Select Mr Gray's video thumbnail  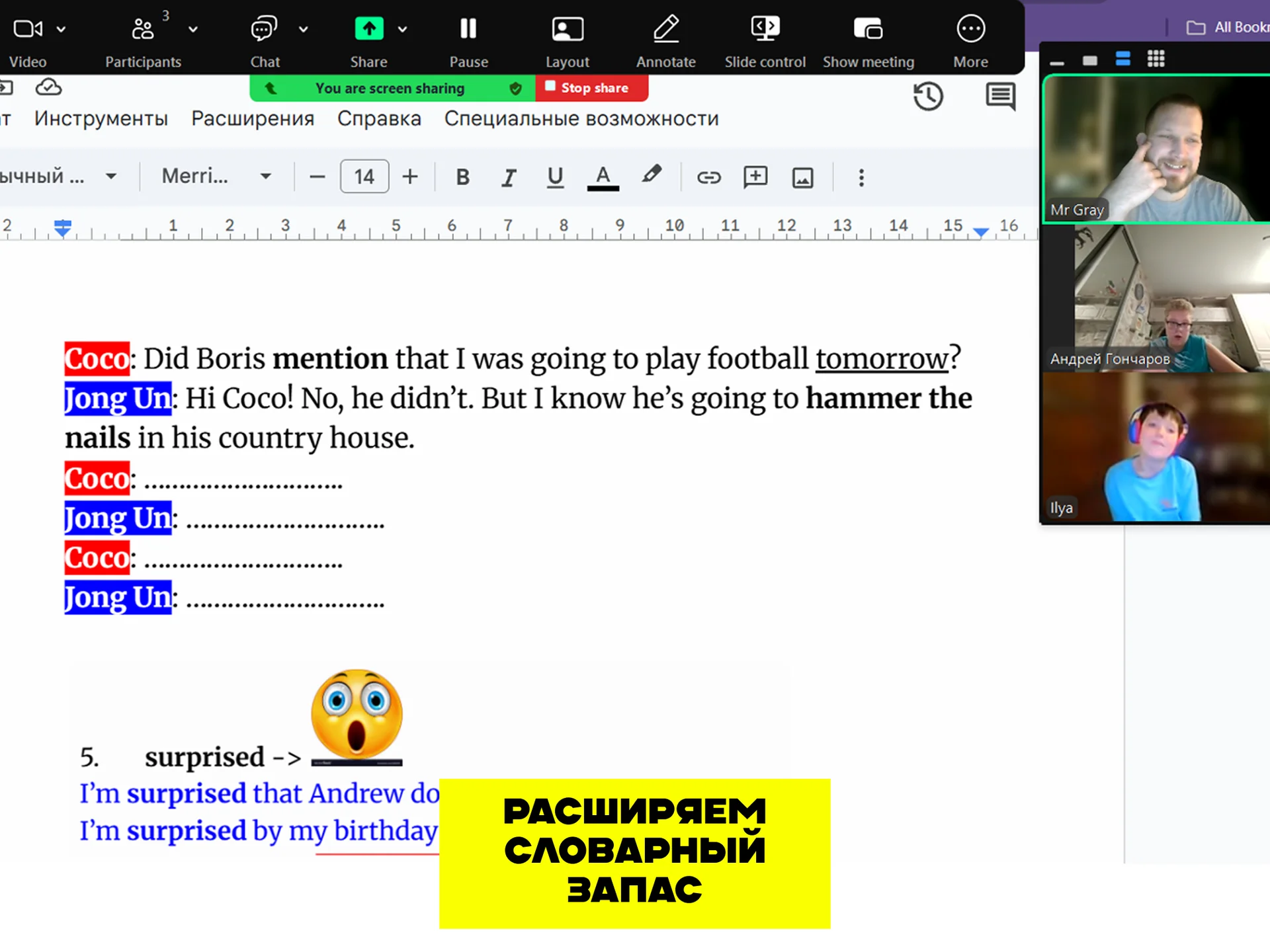[1156, 149]
